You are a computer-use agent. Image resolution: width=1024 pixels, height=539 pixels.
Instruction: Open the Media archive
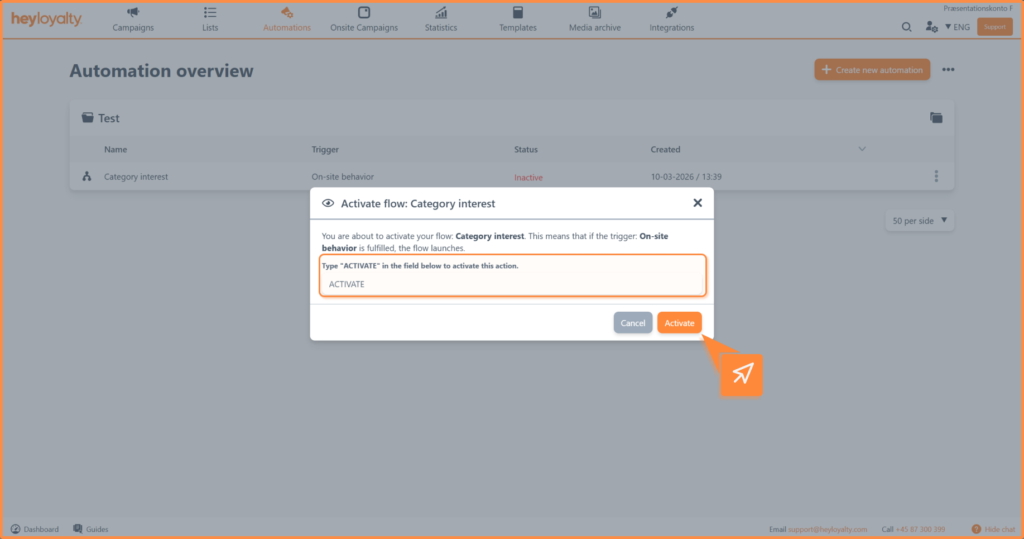(595, 19)
